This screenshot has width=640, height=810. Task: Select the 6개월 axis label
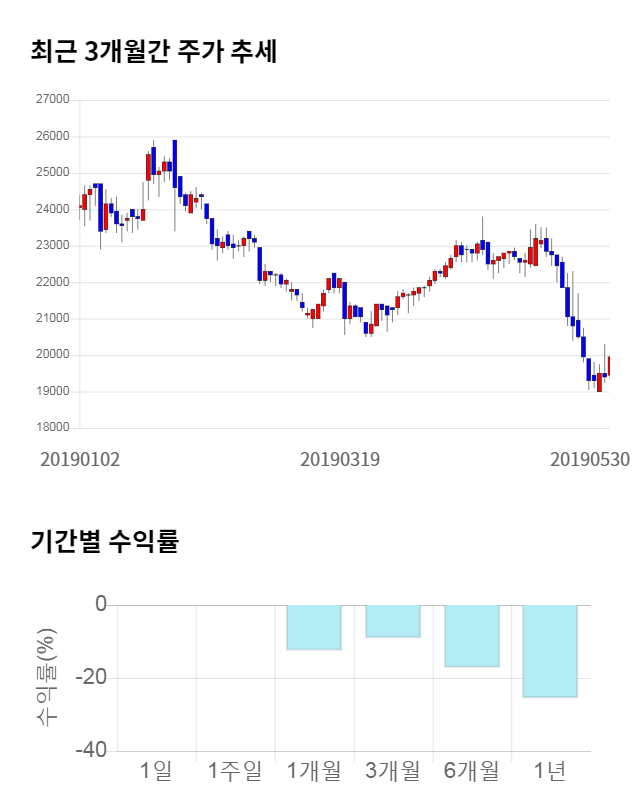[471, 771]
